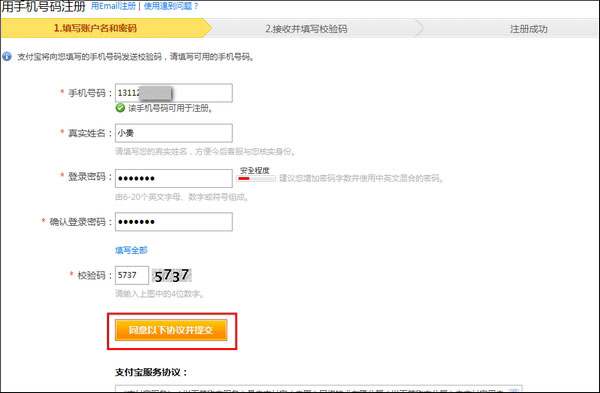Select step 1.填写账户名和密码
The height and width of the screenshot is (393, 600).
click(95, 28)
